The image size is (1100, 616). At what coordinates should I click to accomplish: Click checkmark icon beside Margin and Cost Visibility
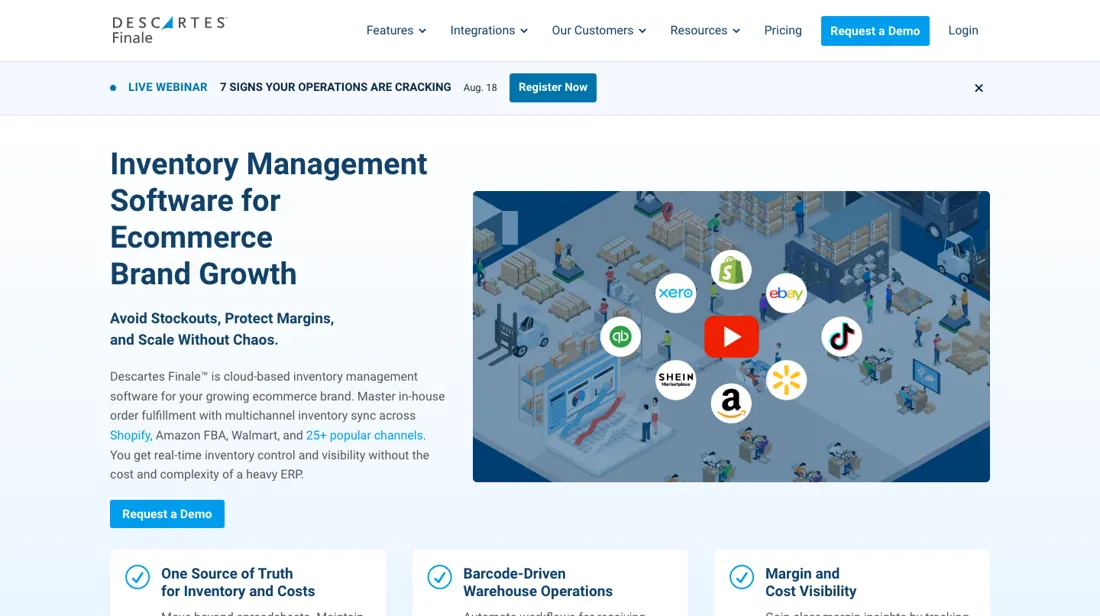pos(742,577)
